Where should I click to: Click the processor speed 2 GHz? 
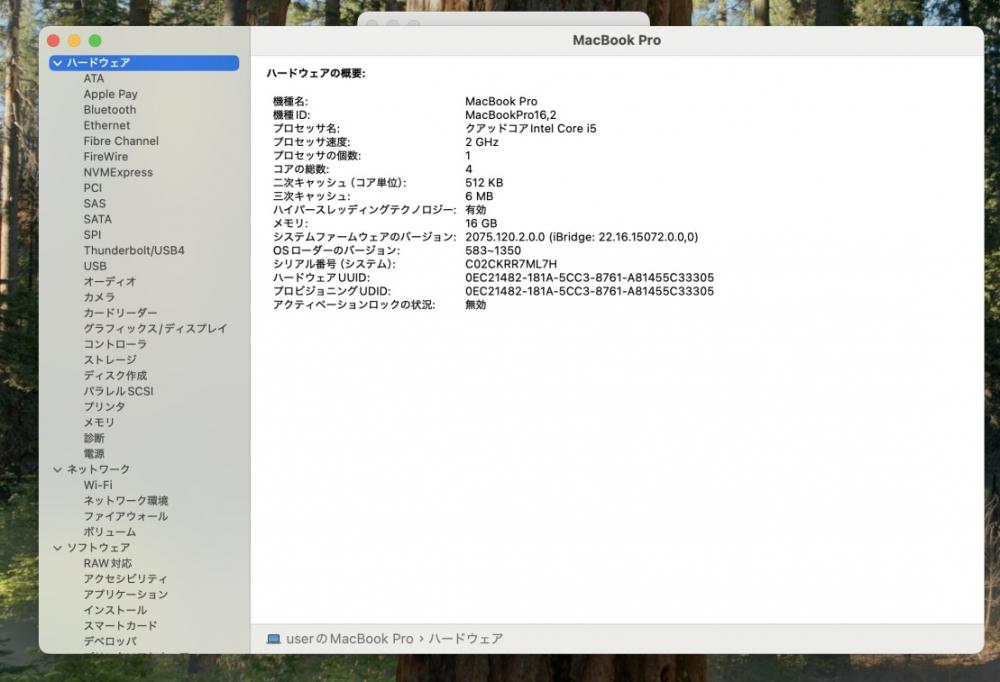point(482,142)
